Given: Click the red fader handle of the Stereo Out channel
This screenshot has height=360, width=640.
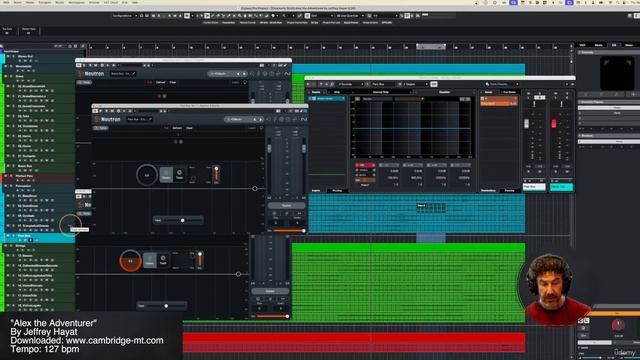Looking at the screenshot, I should (554, 123).
